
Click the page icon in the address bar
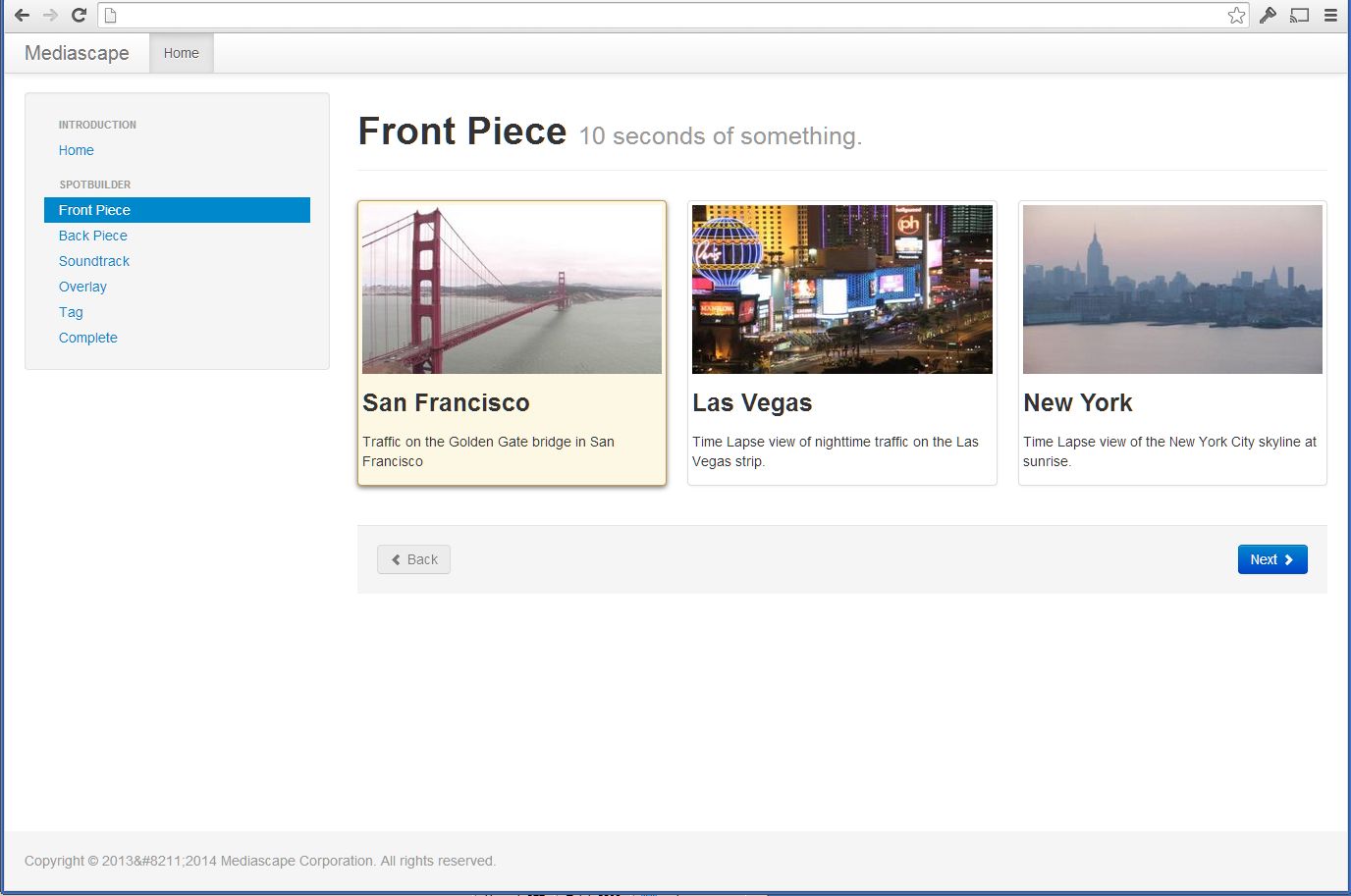(x=111, y=15)
